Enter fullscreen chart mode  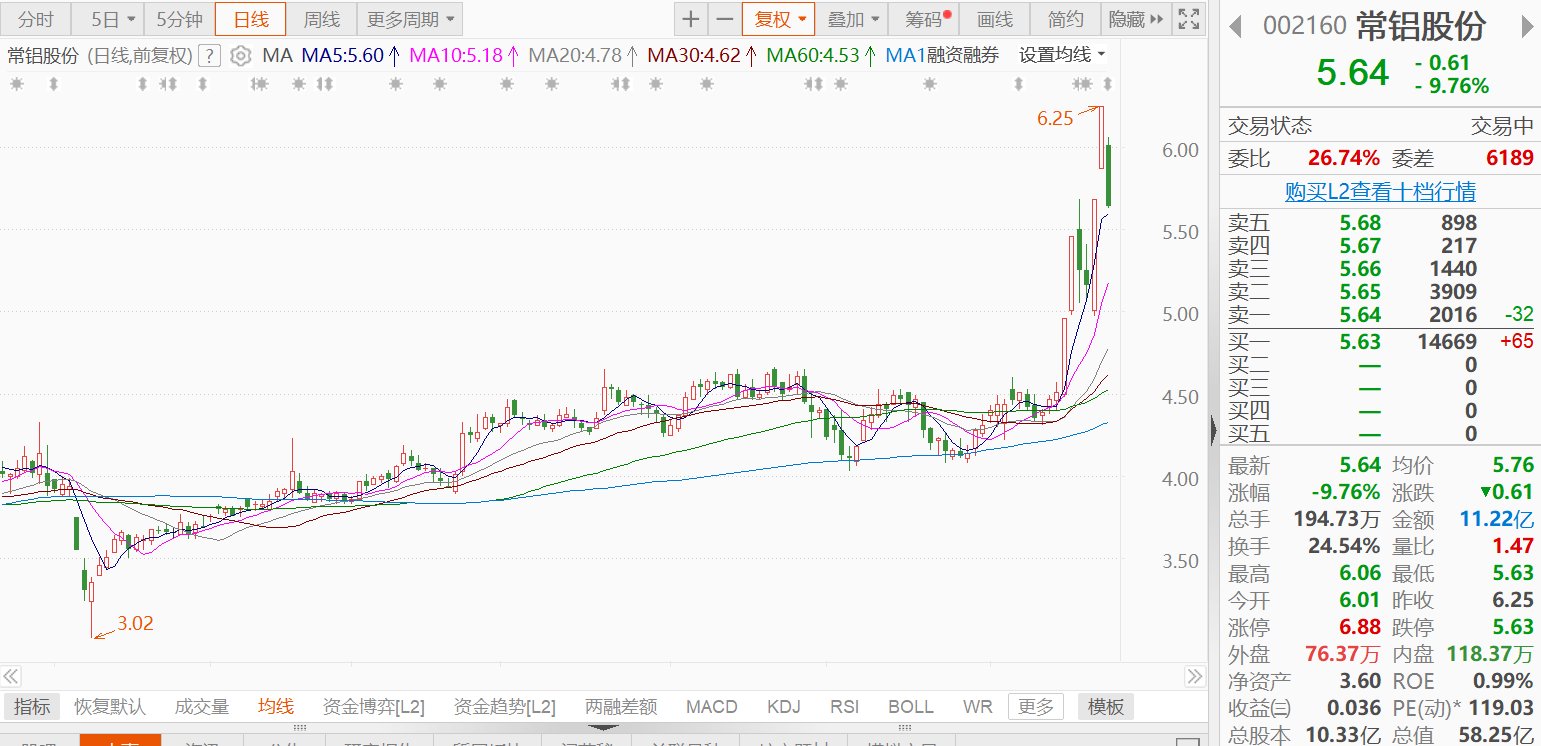(1188, 19)
